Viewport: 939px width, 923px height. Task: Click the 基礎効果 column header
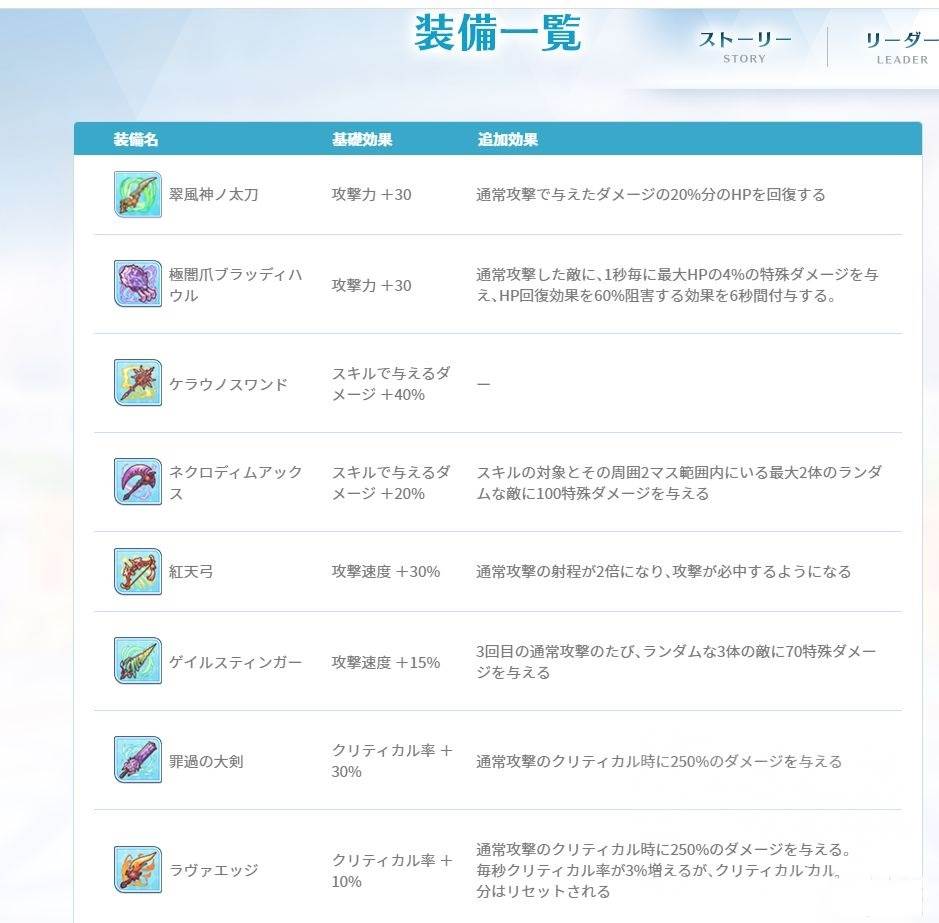pyautogui.click(x=362, y=139)
